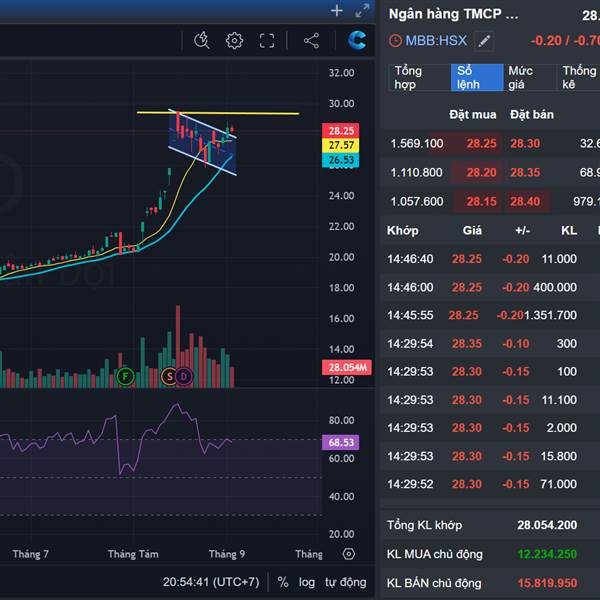Edit the symbol using the pencil icon
This screenshot has width=600, height=600.
tap(484, 41)
